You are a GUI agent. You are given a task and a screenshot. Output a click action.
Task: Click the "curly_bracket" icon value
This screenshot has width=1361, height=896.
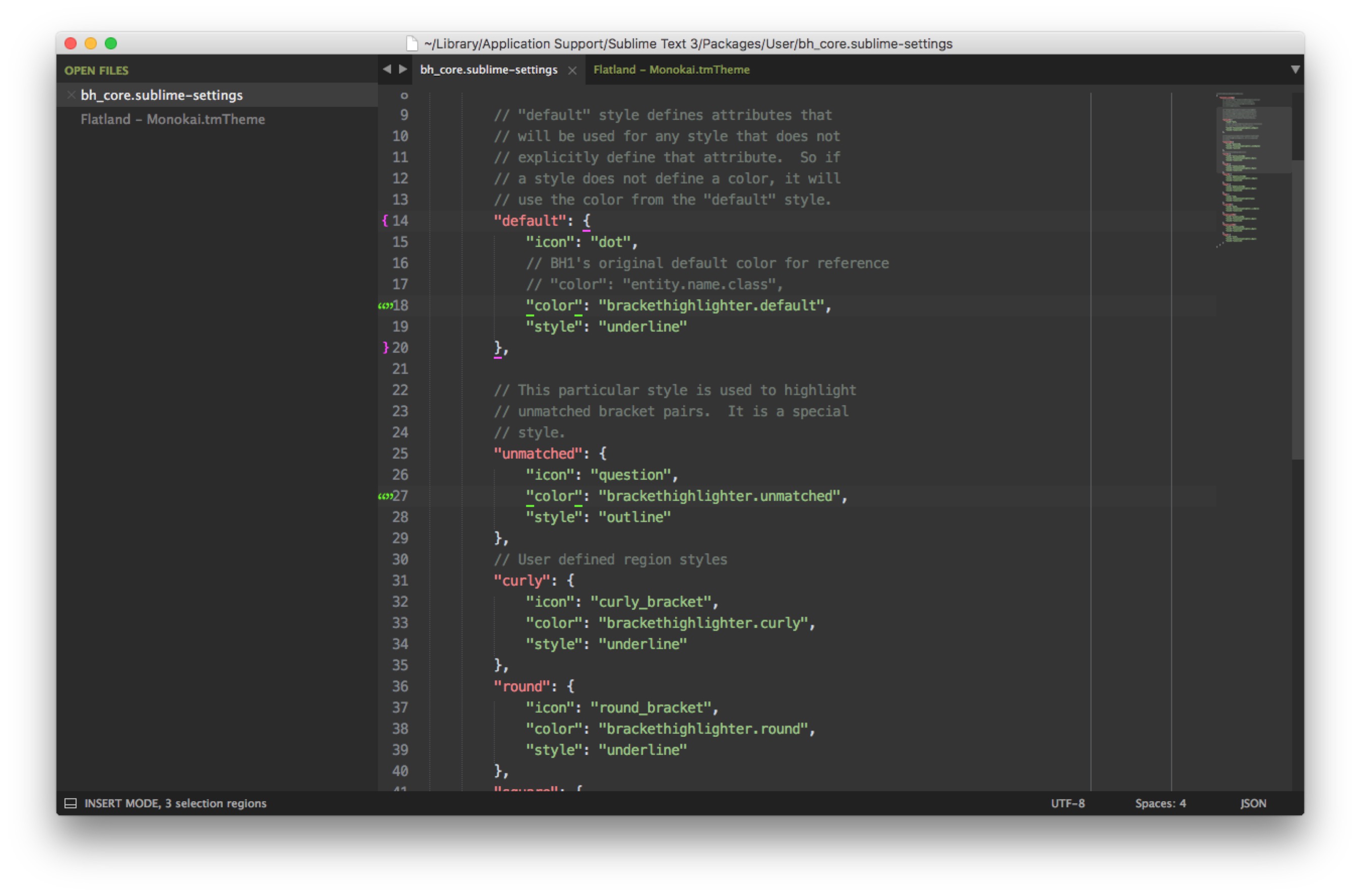click(650, 602)
